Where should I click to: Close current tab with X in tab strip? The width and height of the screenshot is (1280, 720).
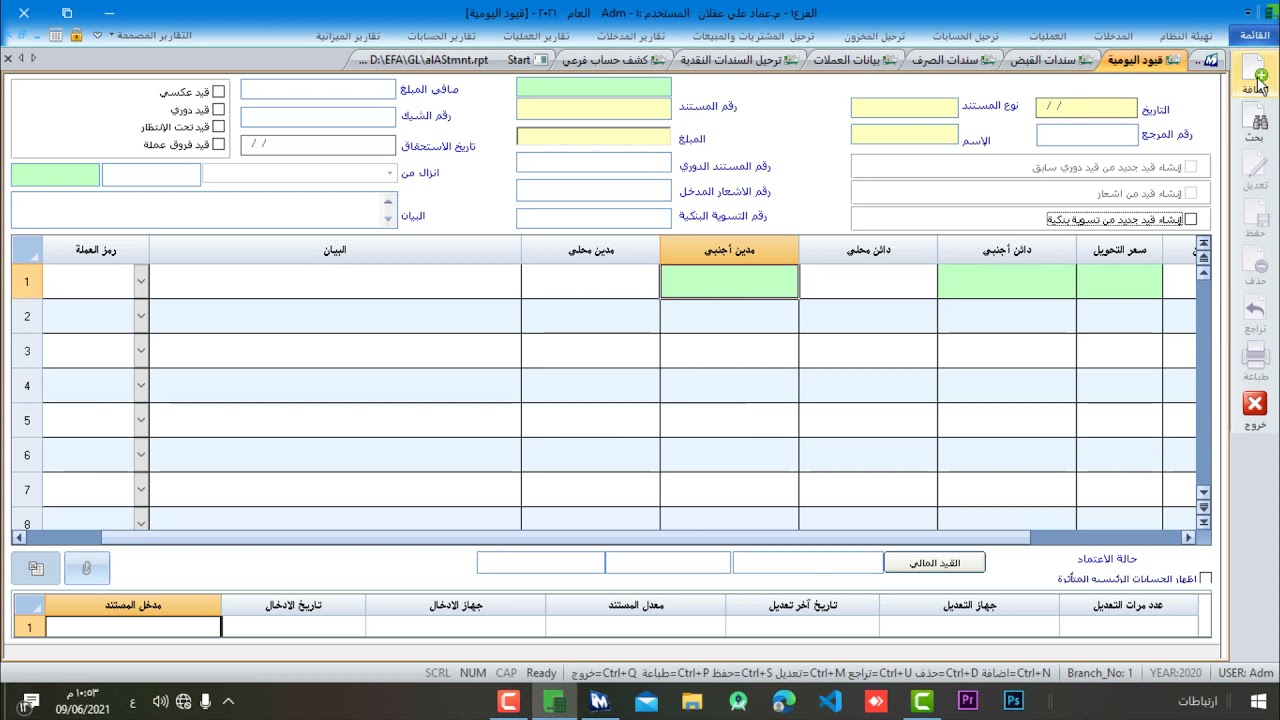tap(8, 59)
